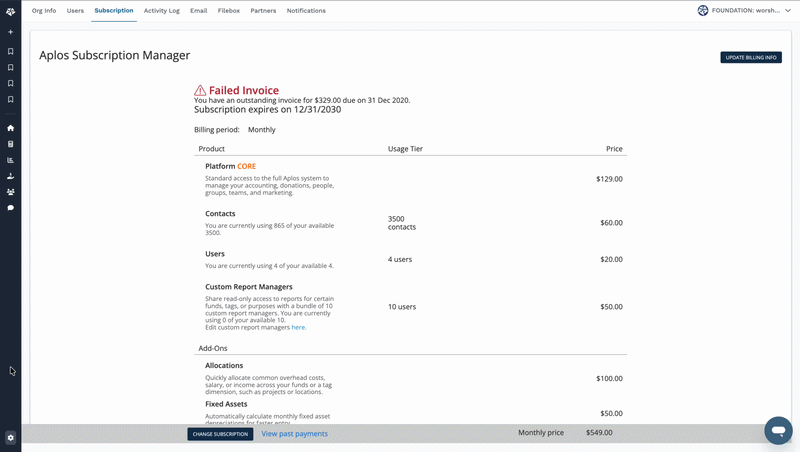800x452 pixels.
Task: Open the live chat bubble widget
Action: (778, 430)
